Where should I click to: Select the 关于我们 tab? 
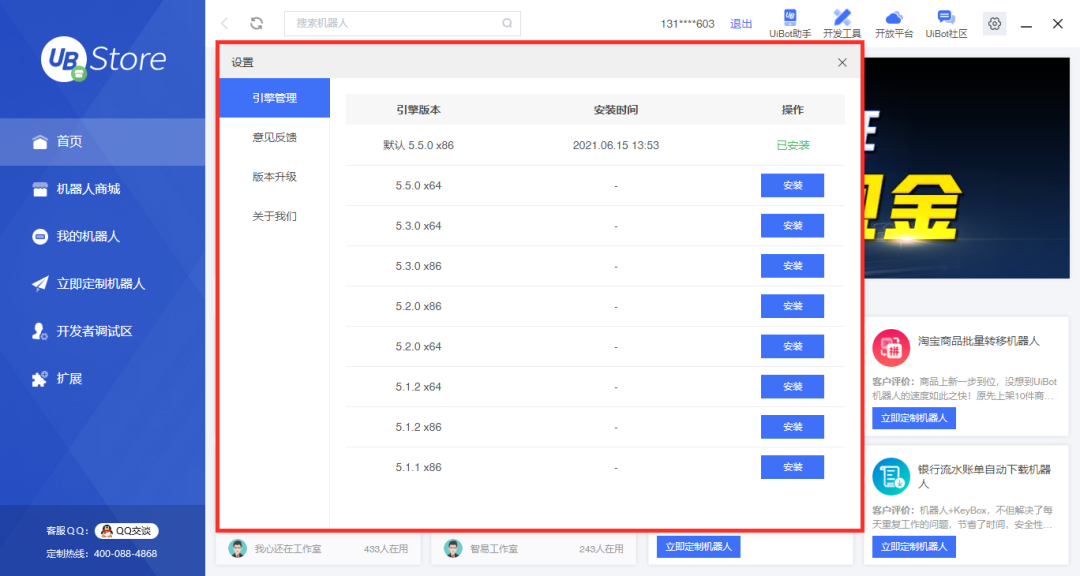click(x=274, y=216)
